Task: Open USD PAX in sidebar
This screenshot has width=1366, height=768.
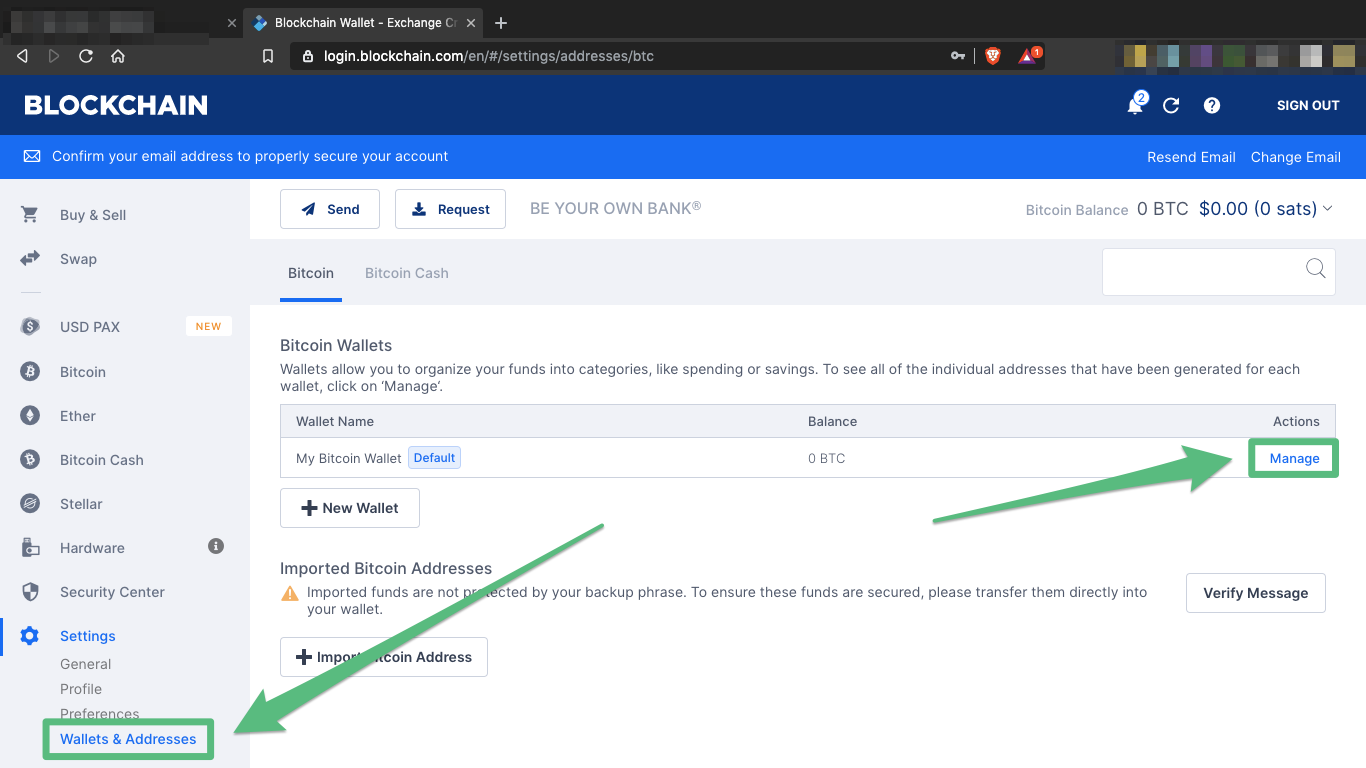Action: point(90,327)
